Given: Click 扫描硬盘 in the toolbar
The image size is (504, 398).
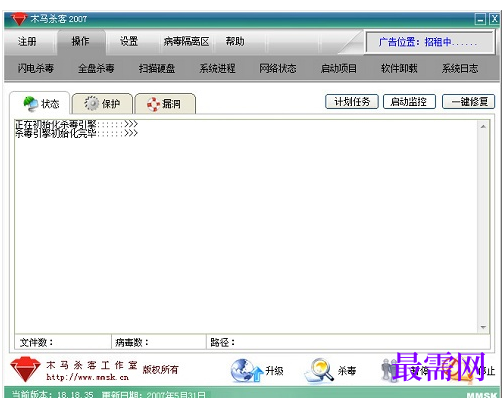Looking at the screenshot, I should coord(157,69).
